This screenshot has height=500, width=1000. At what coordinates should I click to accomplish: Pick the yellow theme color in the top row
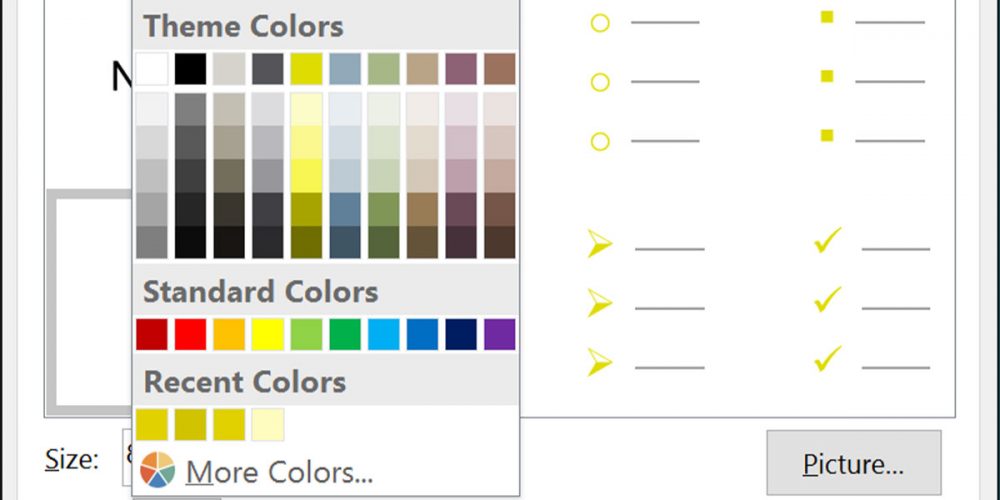[306, 69]
